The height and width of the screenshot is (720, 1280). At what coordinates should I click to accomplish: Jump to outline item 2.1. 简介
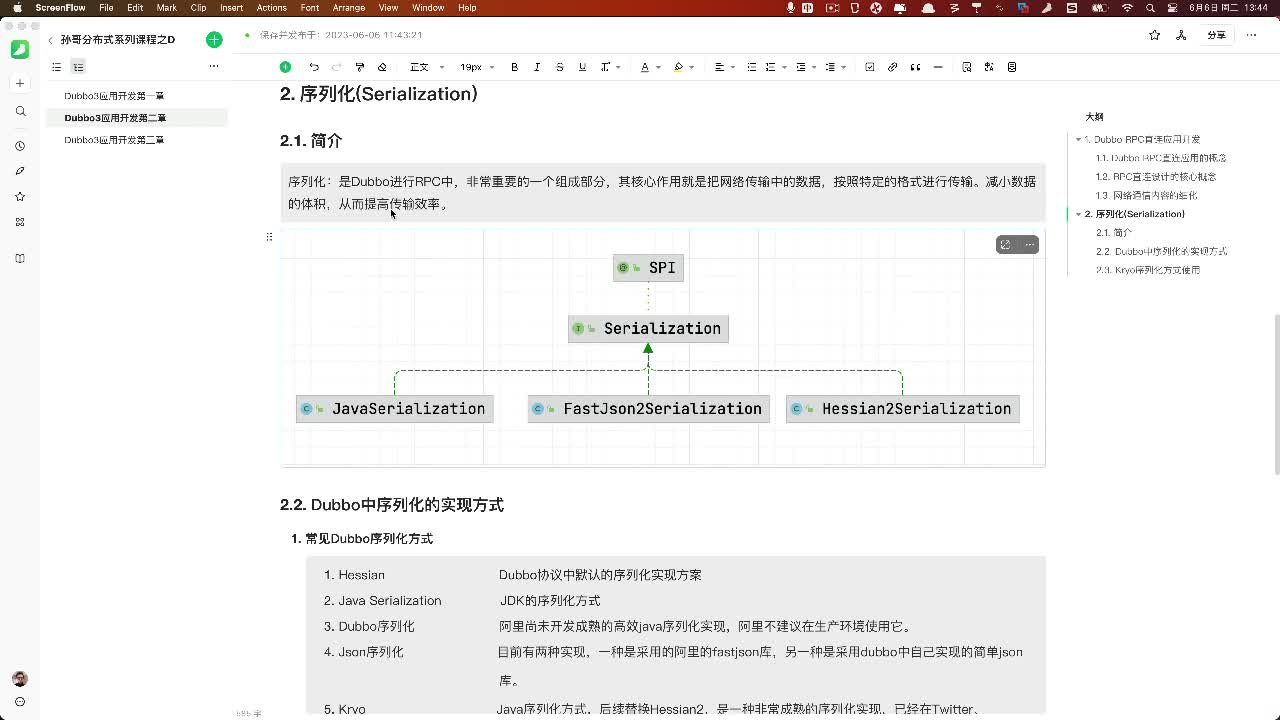1114,233
